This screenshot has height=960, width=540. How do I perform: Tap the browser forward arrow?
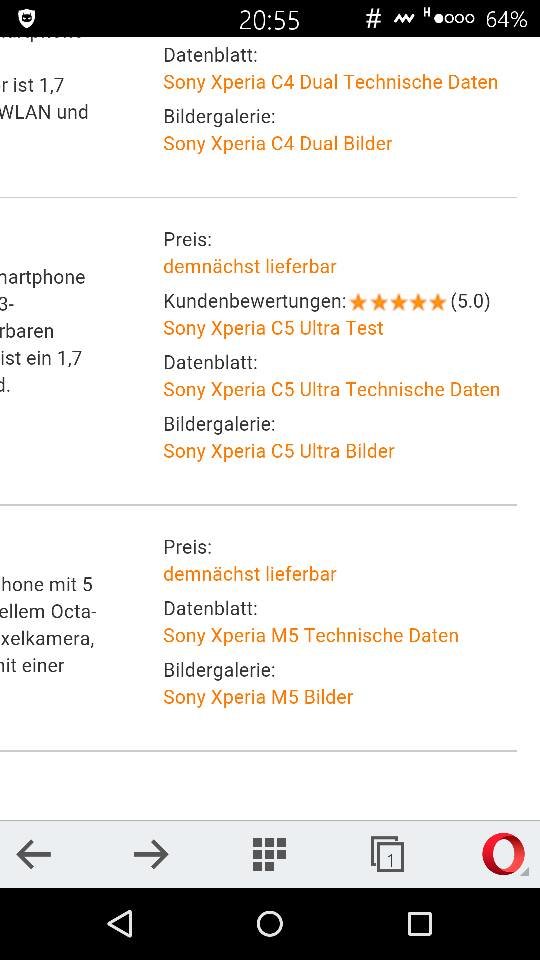(151, 854)
